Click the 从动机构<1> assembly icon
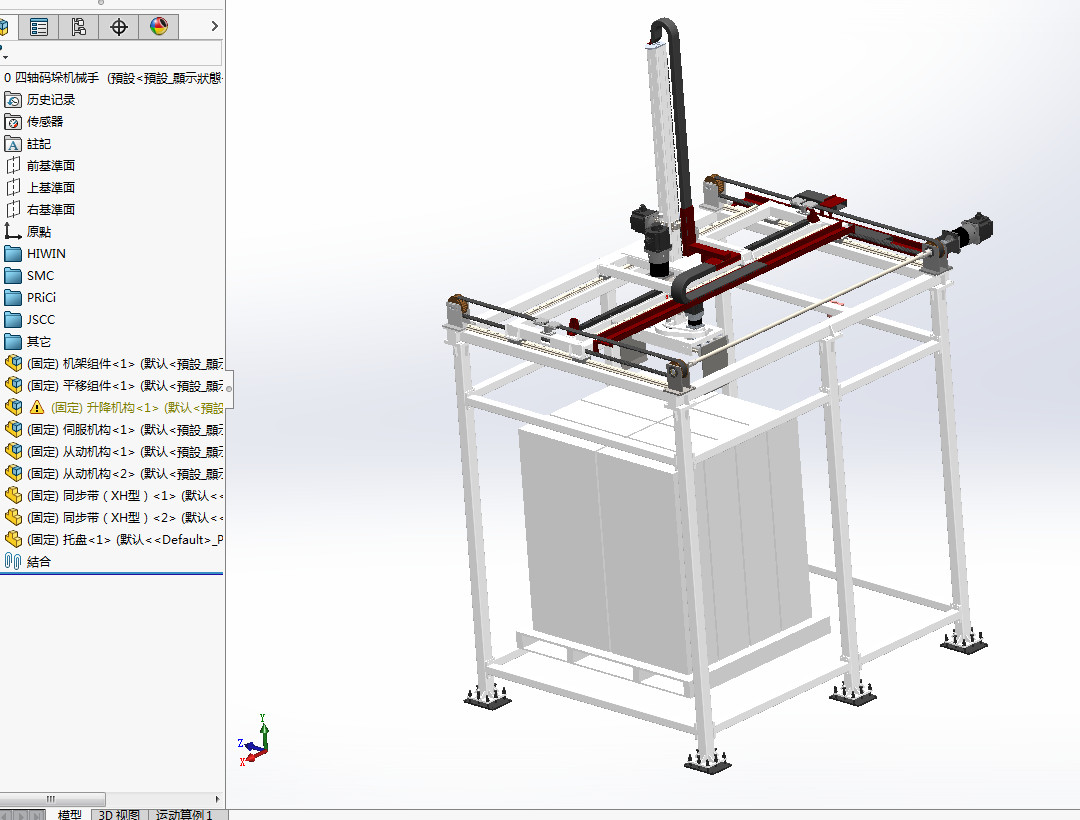Image resolution: width=1080 pixels, height=820 pixels. pos(13,451)
